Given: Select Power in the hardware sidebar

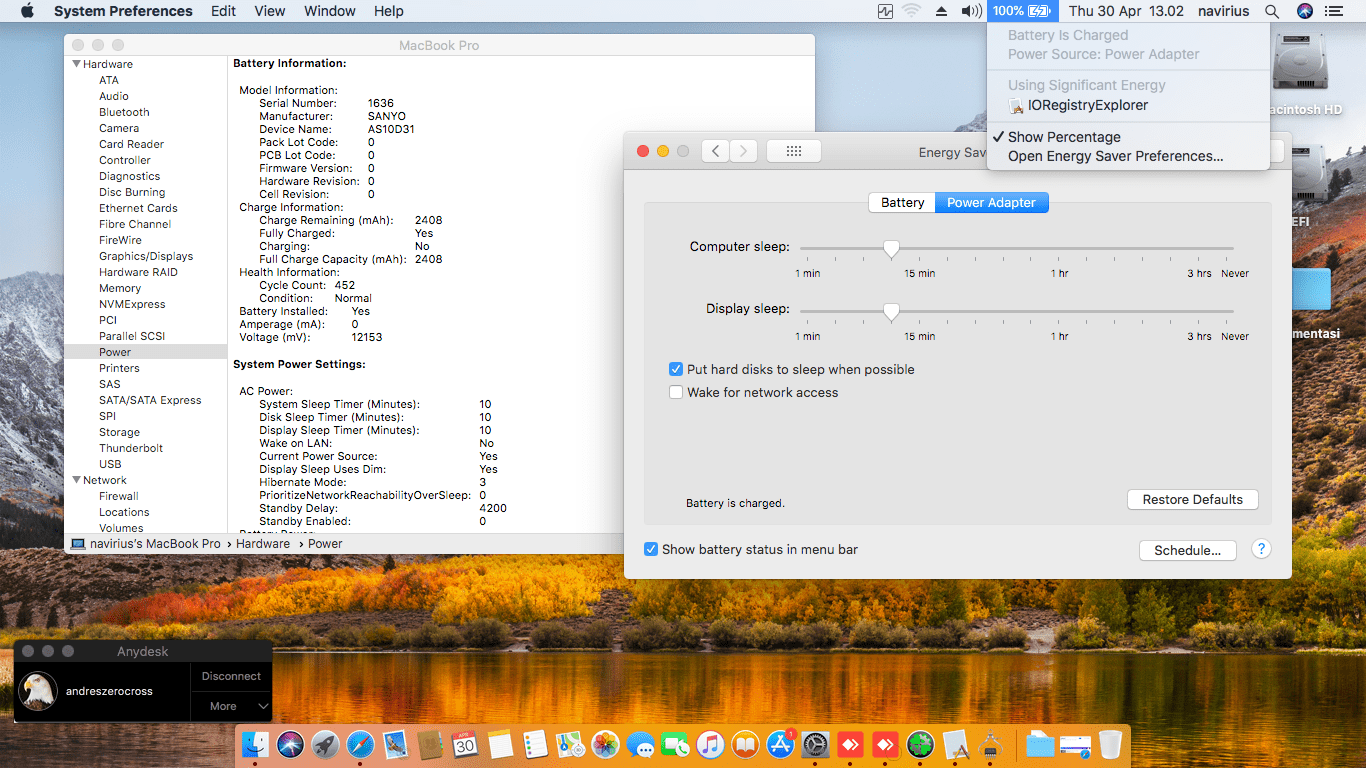Looking at the screenshot, I should click(x=116, y=351).
